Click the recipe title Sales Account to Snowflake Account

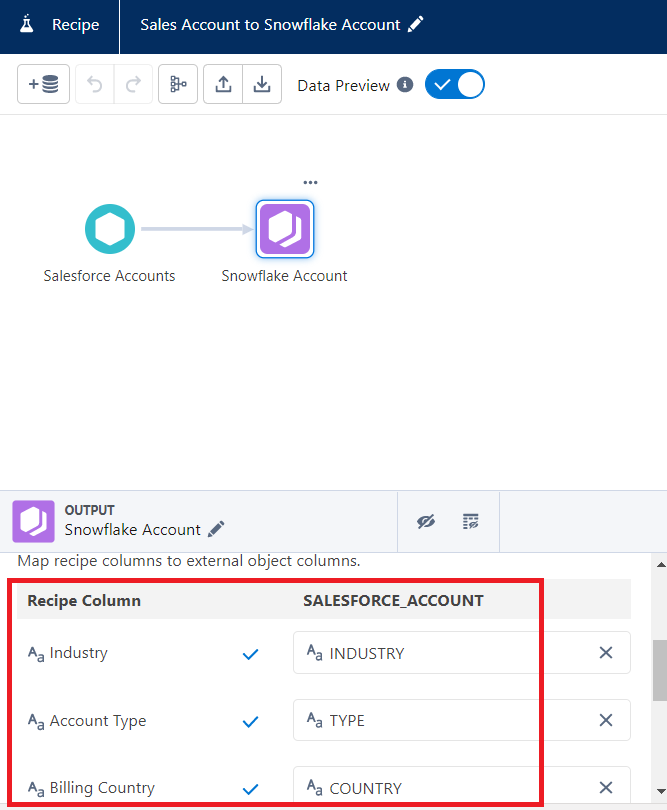coord(270,24)
